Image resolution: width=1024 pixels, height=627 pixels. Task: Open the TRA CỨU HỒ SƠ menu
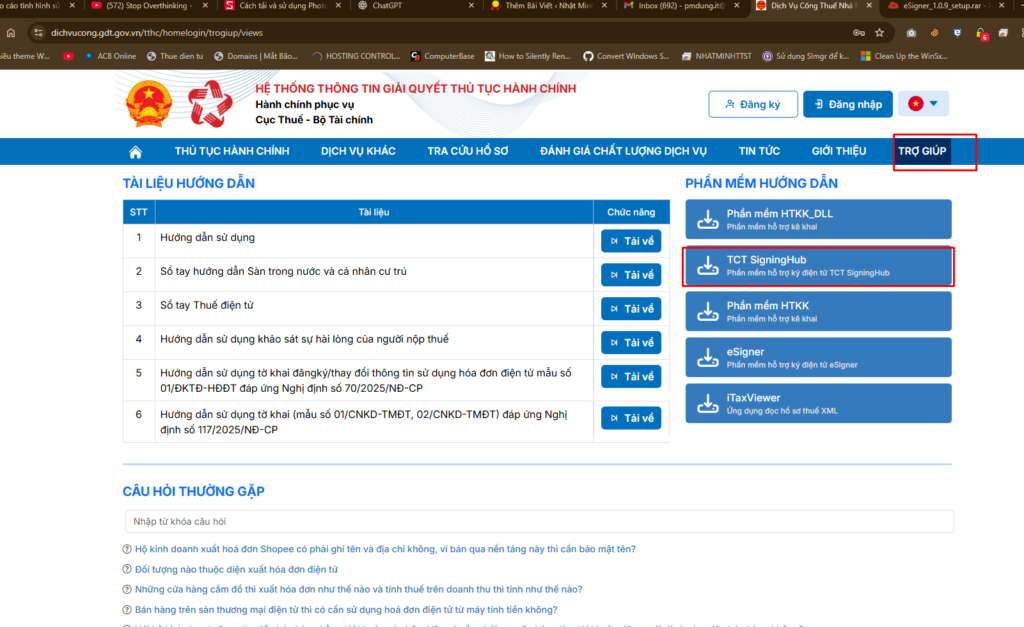pos(468,152)
